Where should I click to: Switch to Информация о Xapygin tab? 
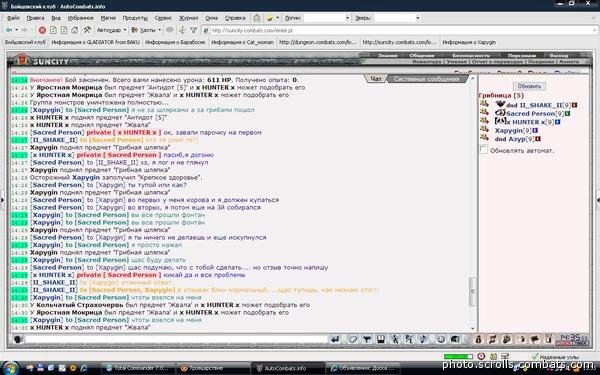click(x=469, y=42)
